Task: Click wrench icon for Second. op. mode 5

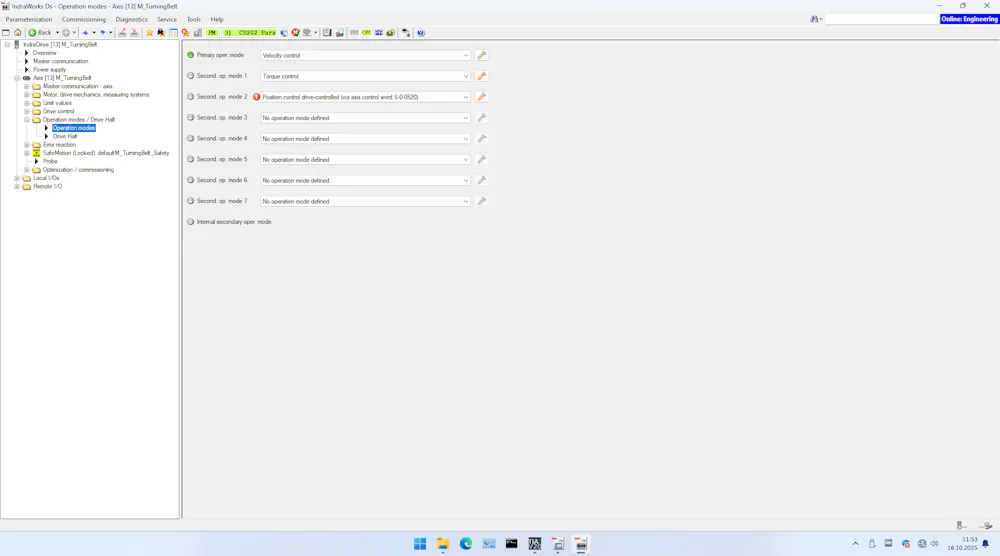Action: (x=482, y=159)
